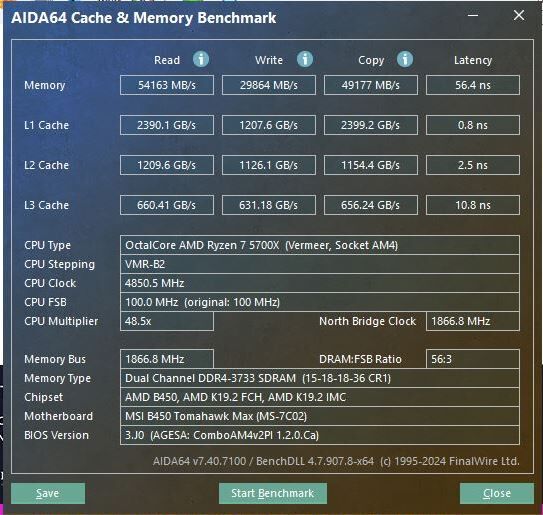543x515 pixels.
Task: Select L3 Cache write 631.18 GB/s
Action: (x=269, y=205)
